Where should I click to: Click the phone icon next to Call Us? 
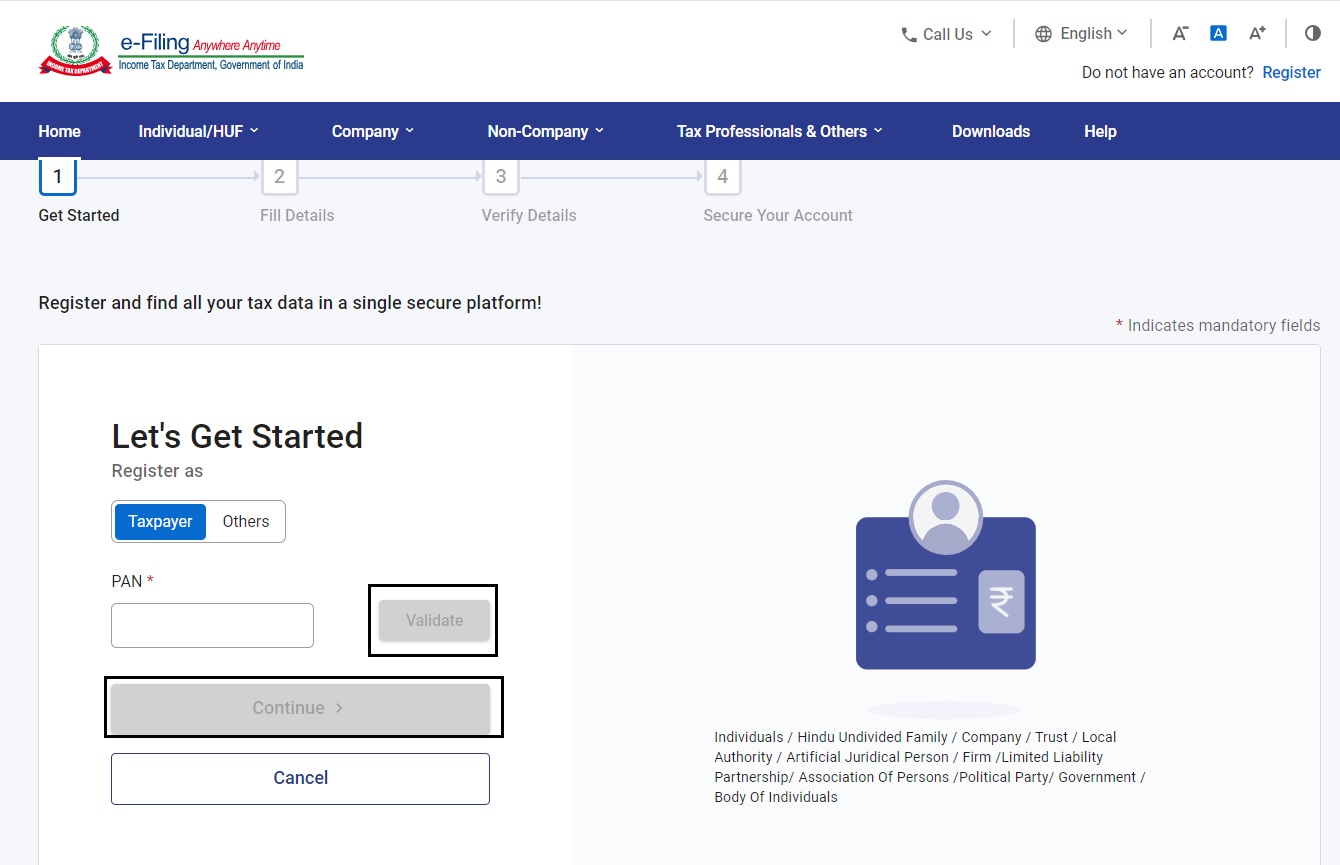pos(908,33)
